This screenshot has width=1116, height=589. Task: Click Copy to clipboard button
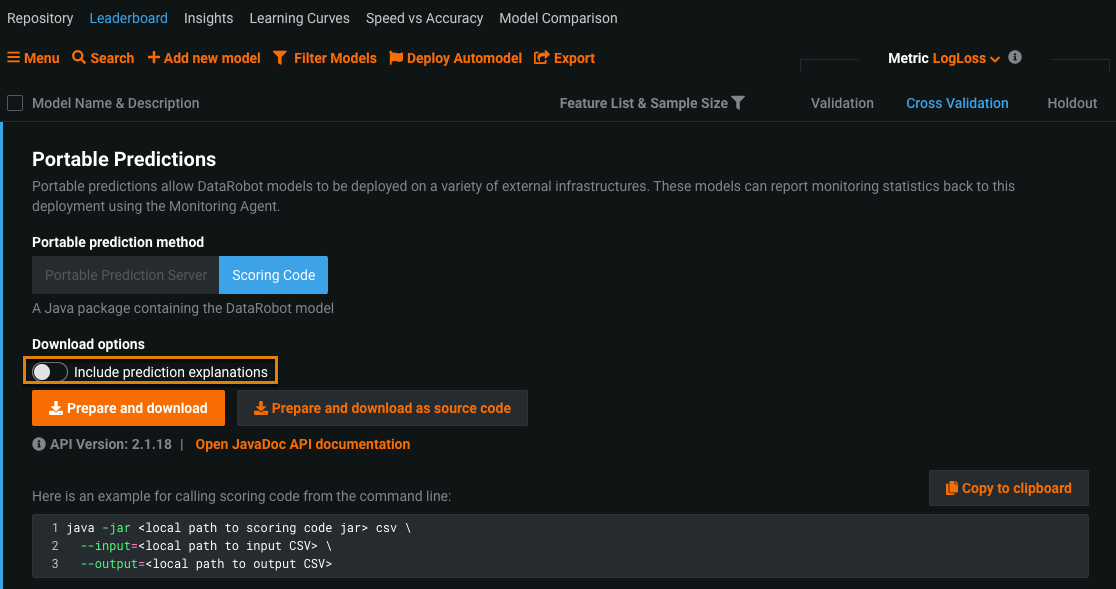pyautogui.click(x=1008, y=488)
